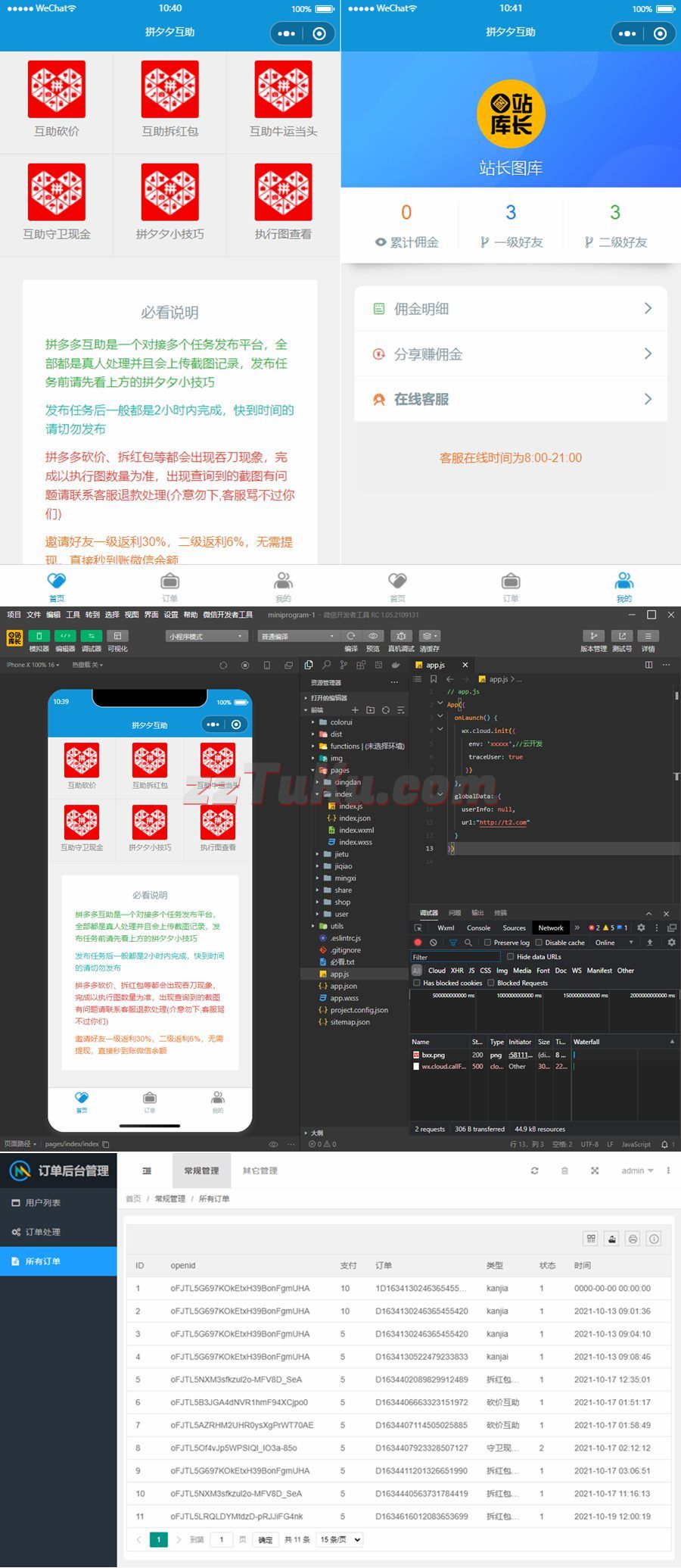Check the Disable cache option
Viewport: 681px width, 1568px height.
click(539, 943)
